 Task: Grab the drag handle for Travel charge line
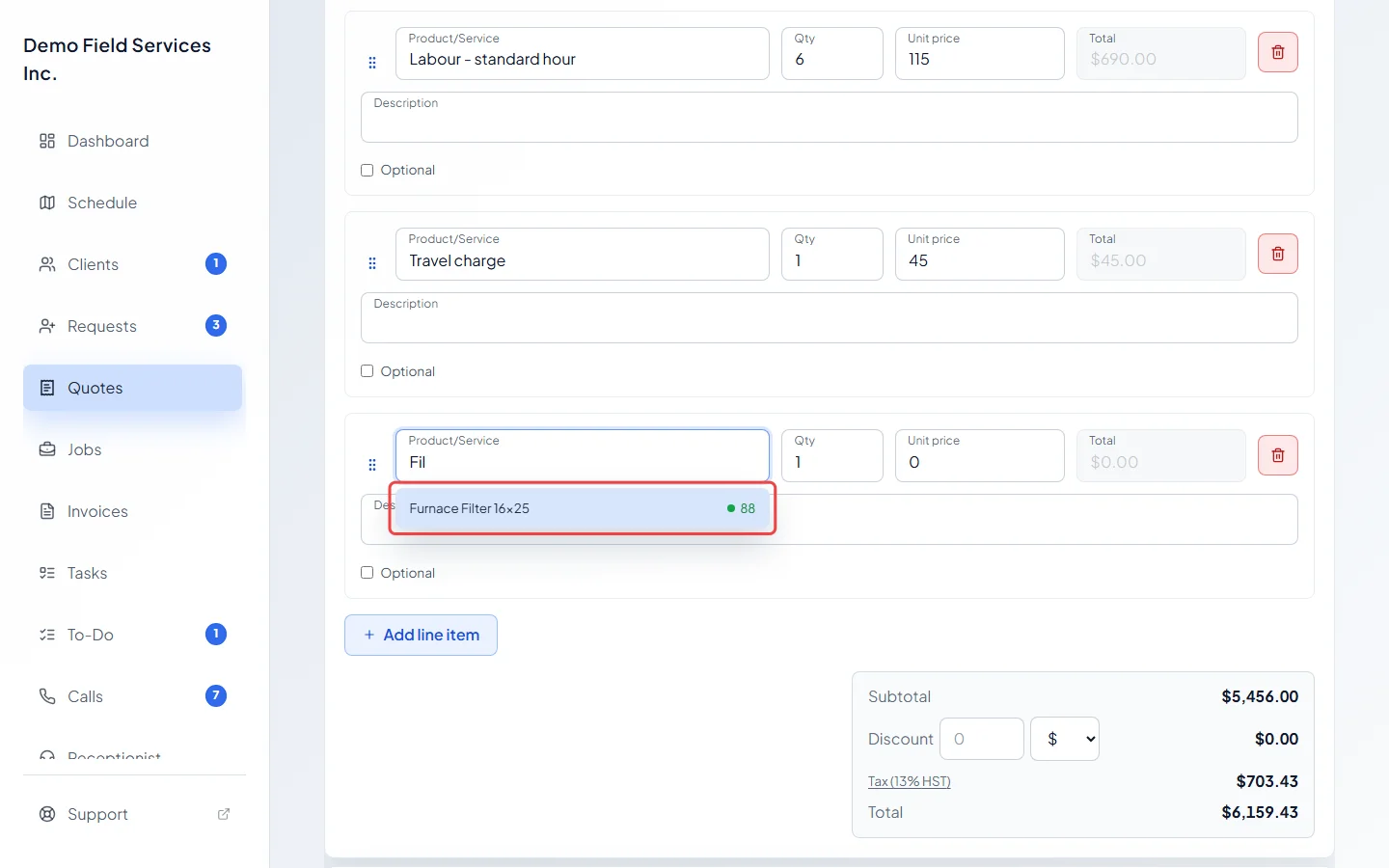click(372, 263)
